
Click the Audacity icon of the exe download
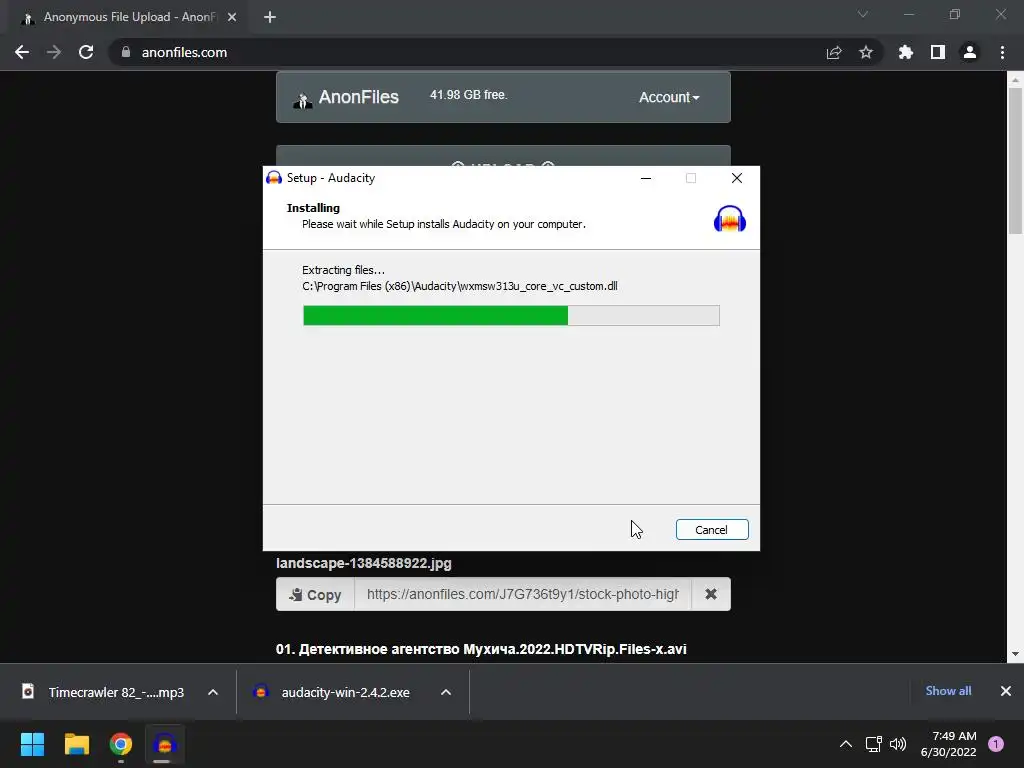261,692
